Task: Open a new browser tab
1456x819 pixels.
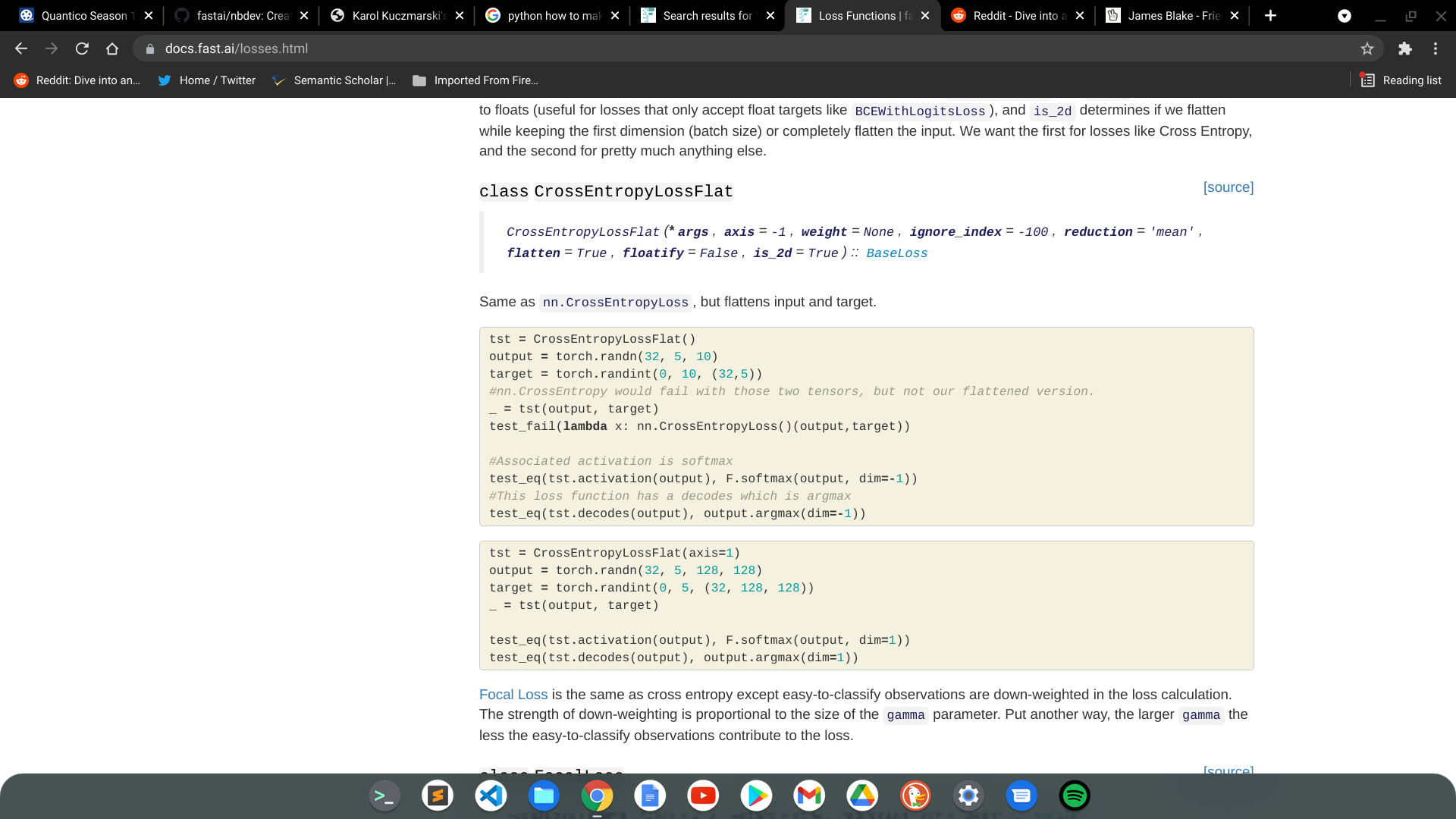Action: [1270, 15]
